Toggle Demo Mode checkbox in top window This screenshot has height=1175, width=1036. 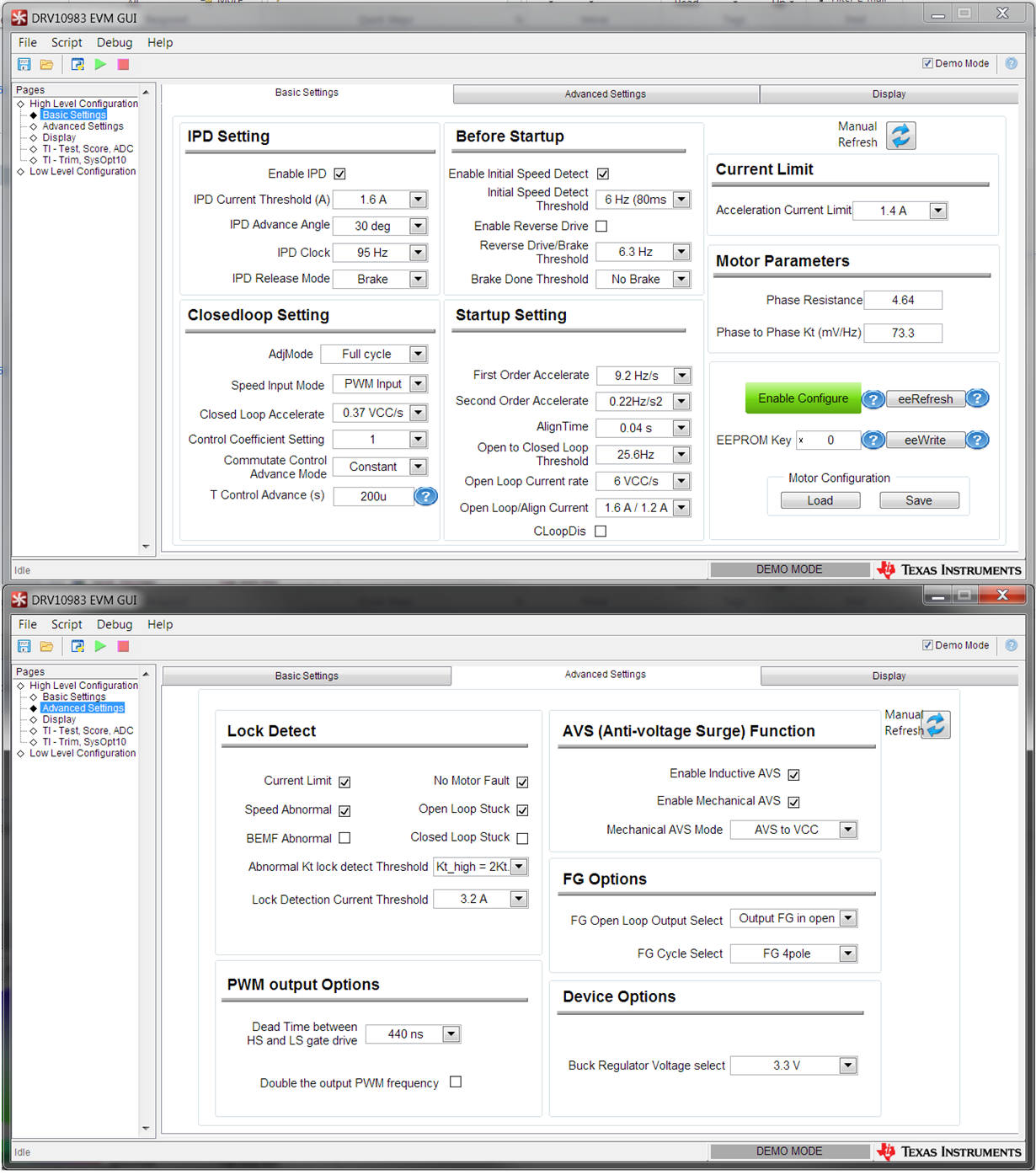pos(927,63)
